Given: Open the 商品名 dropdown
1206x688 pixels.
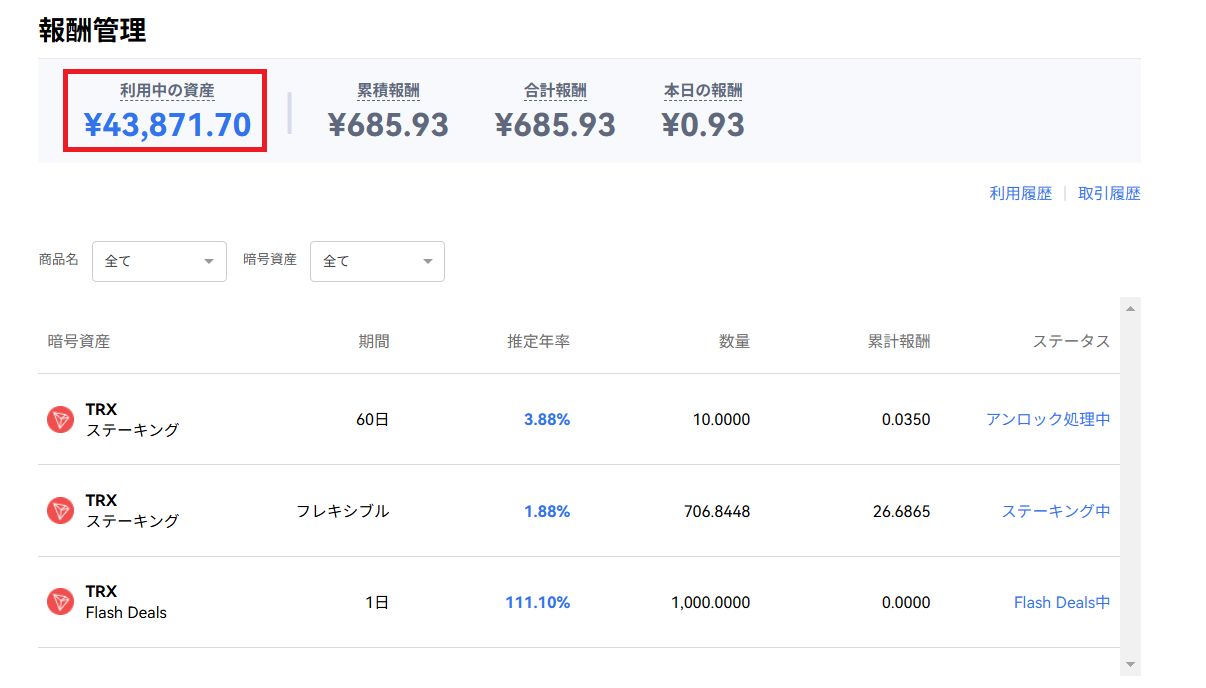Looking at the screenshot, I should click(159, 261).
